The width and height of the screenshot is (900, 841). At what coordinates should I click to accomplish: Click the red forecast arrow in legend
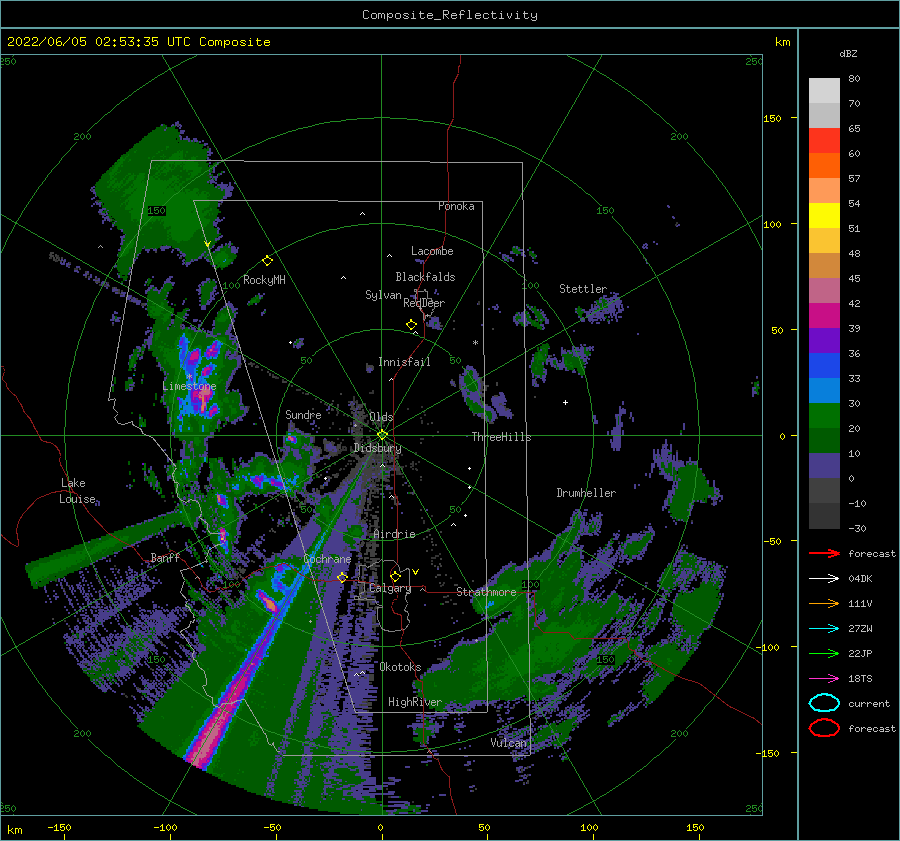pos(824,553)
